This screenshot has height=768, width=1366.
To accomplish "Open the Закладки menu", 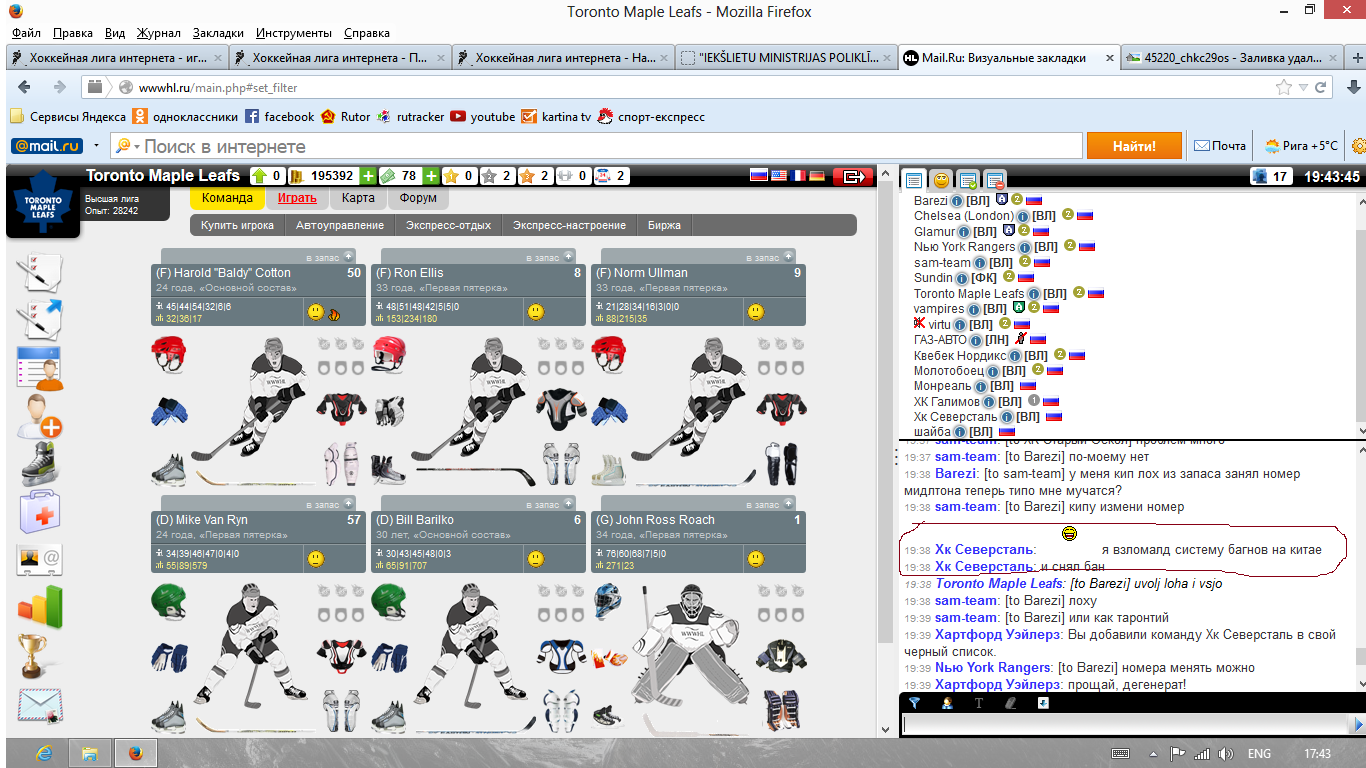I will 216,33.
